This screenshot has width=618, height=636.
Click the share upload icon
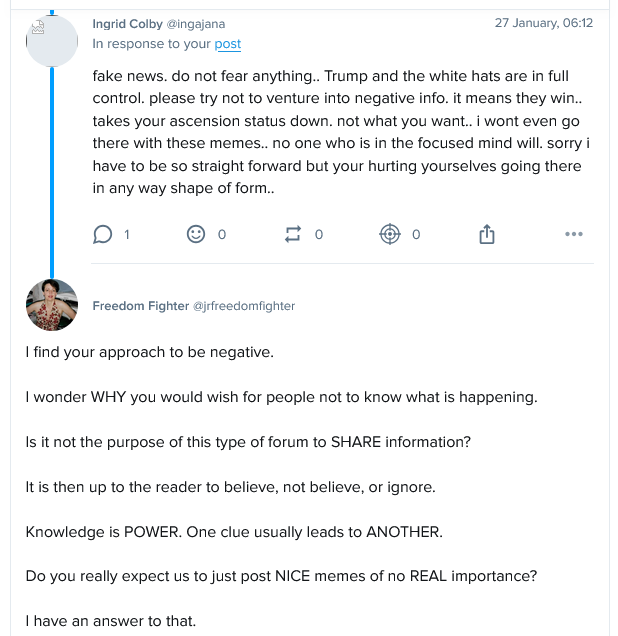[487, 234]
